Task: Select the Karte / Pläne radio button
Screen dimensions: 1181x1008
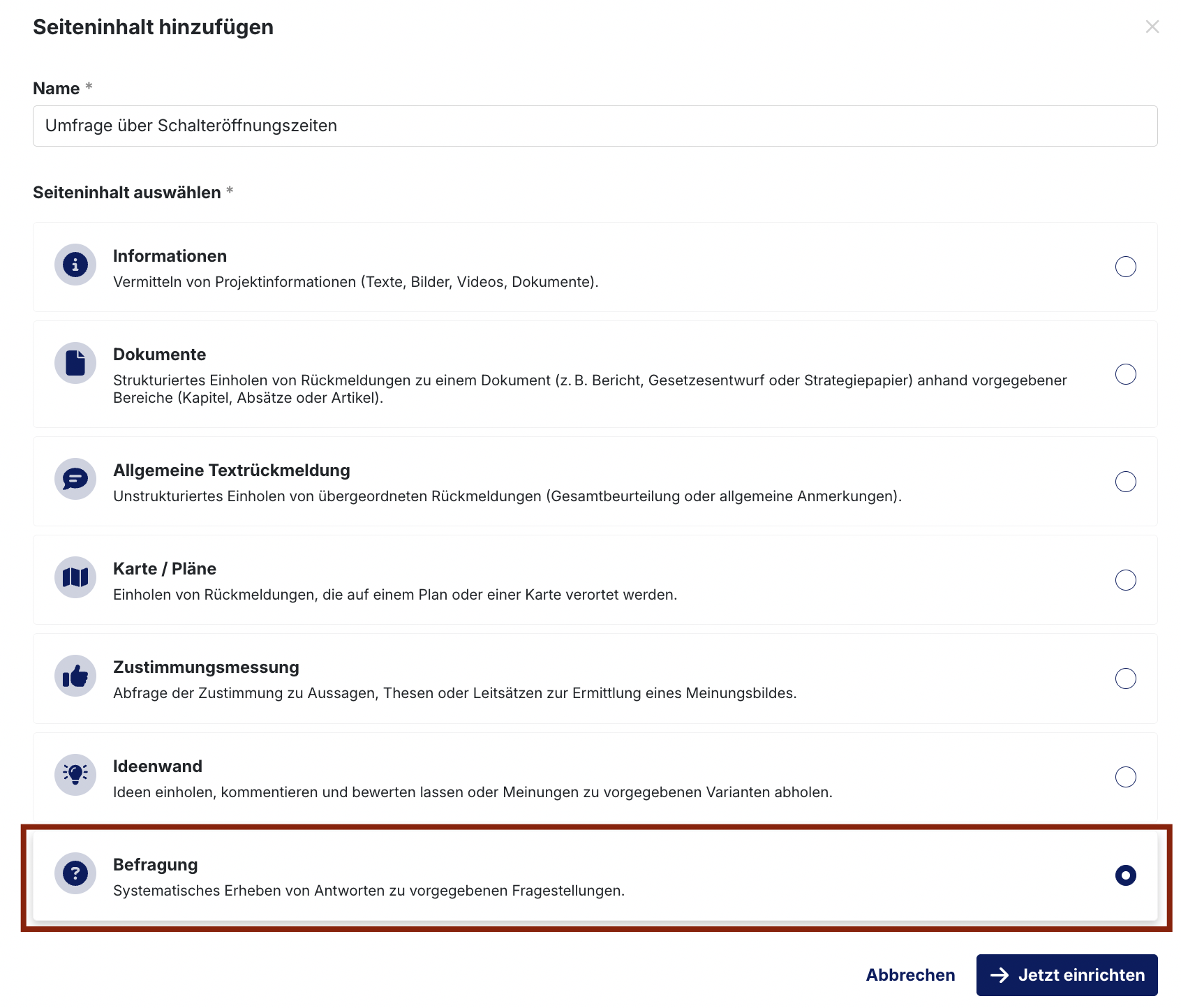Action: [x=1126, y=580]
